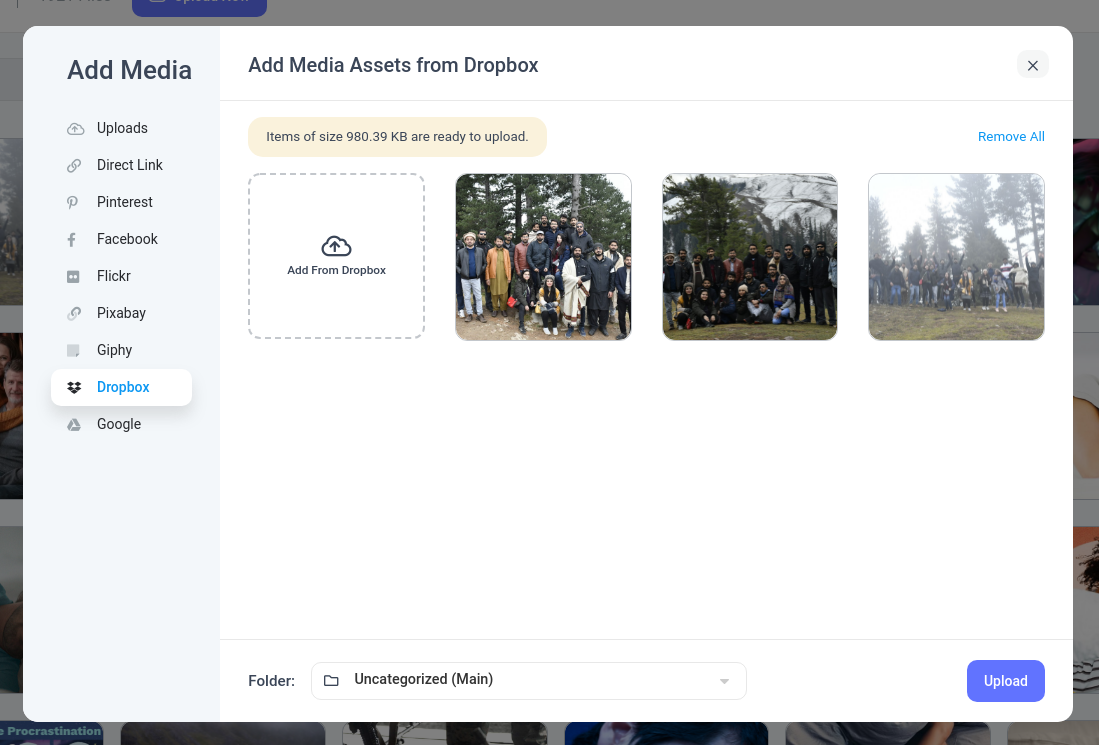Select the group photo with snowy mountain
The height and width of the screenshot is (745, 1099).
coord(750,257)
